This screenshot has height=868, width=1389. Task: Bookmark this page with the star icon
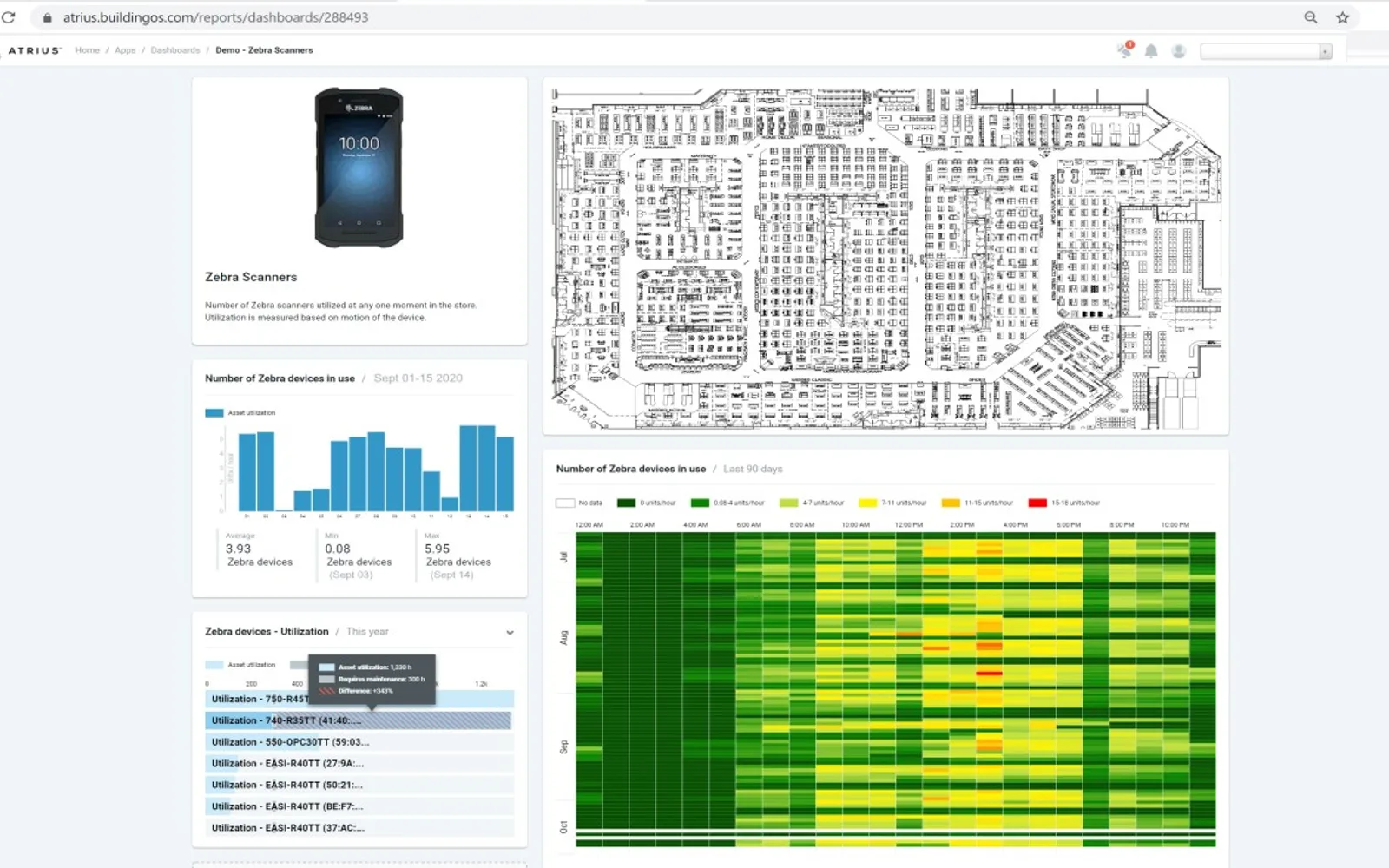click(x=1343, y=17)
